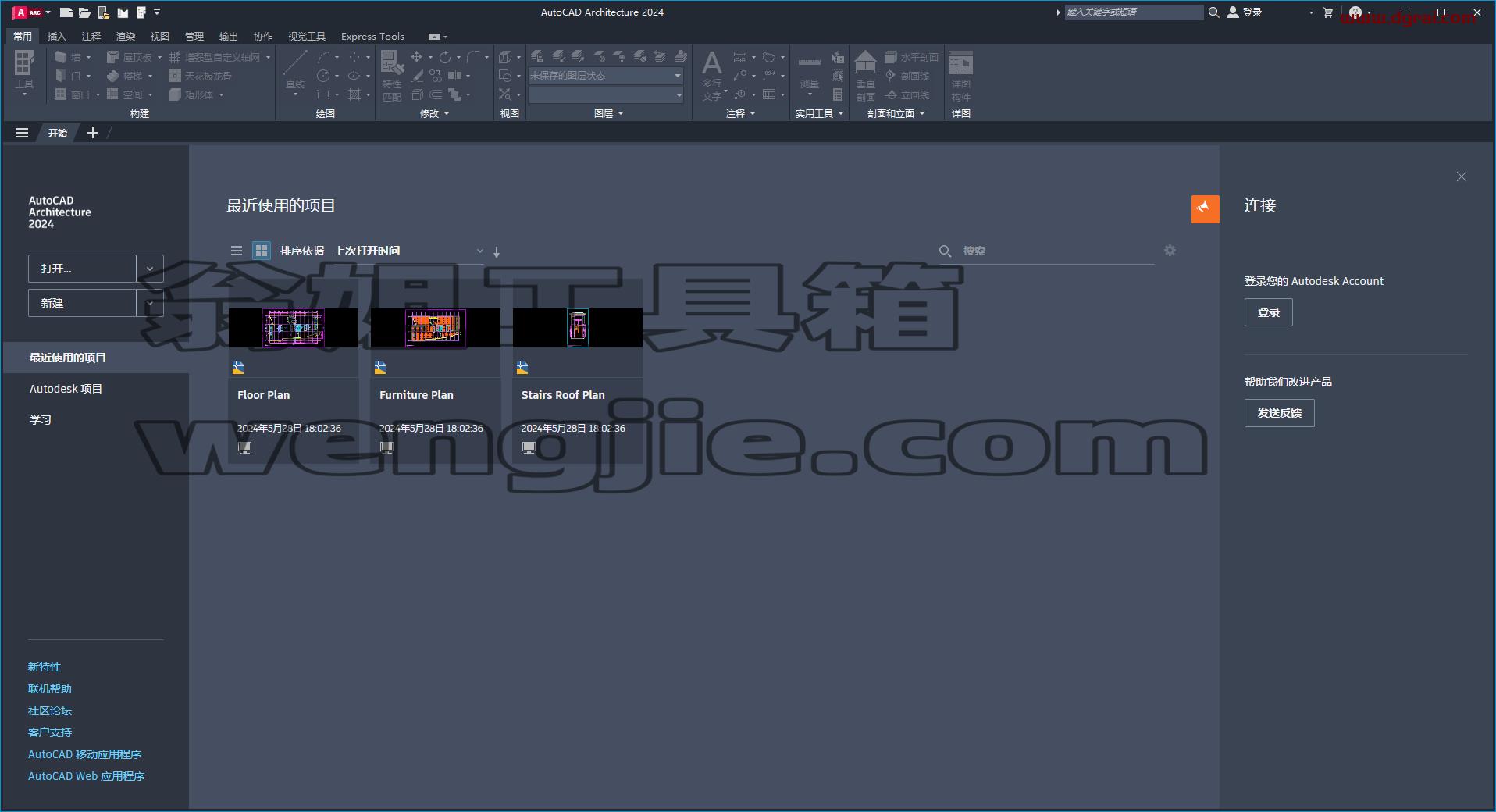Viewport: 1496px width, 812px height.
Task: Open the 上次打开时间 sort-by dropdown
Action: 408,251
